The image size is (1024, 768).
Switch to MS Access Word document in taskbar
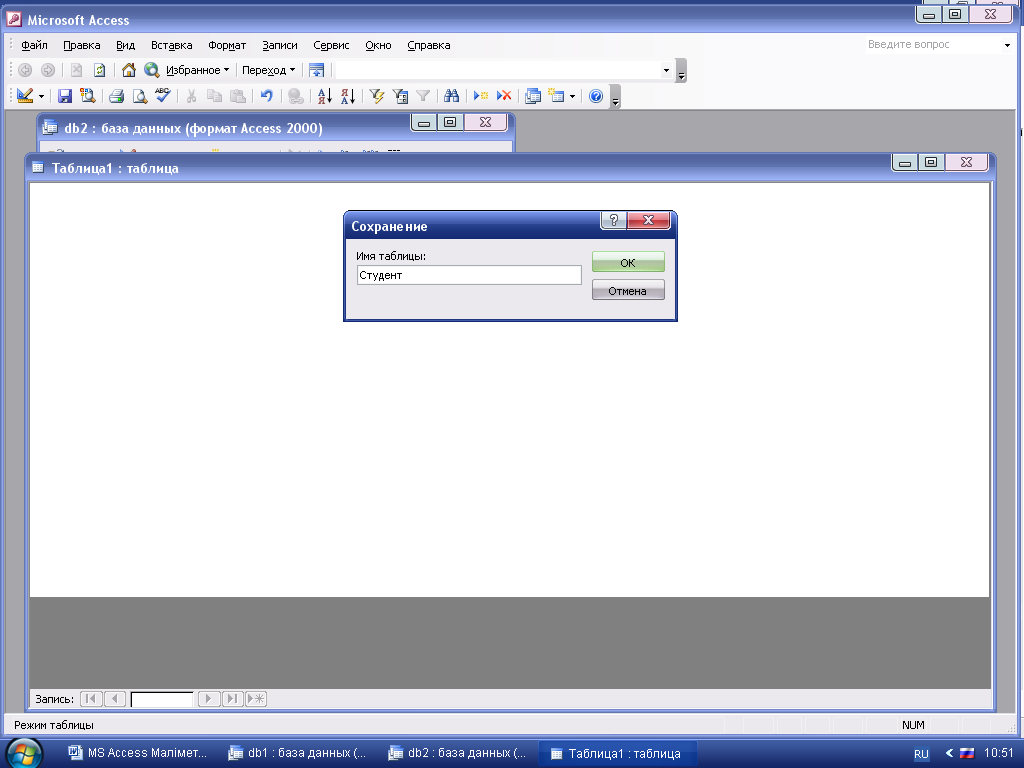[138, 753]
